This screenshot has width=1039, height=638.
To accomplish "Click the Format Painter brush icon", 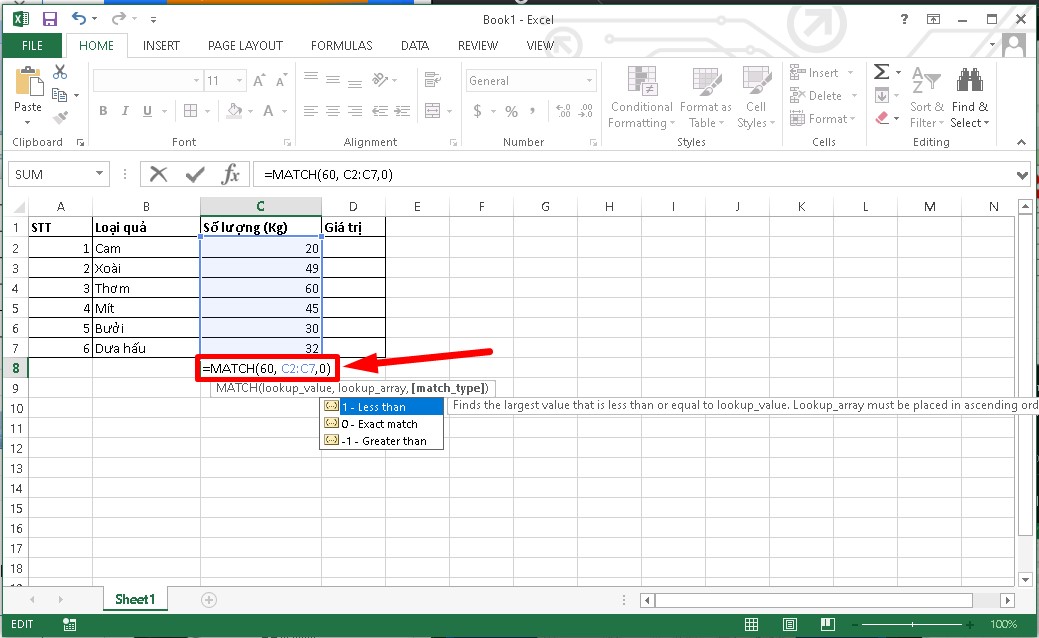I will [x=60, y=118].
